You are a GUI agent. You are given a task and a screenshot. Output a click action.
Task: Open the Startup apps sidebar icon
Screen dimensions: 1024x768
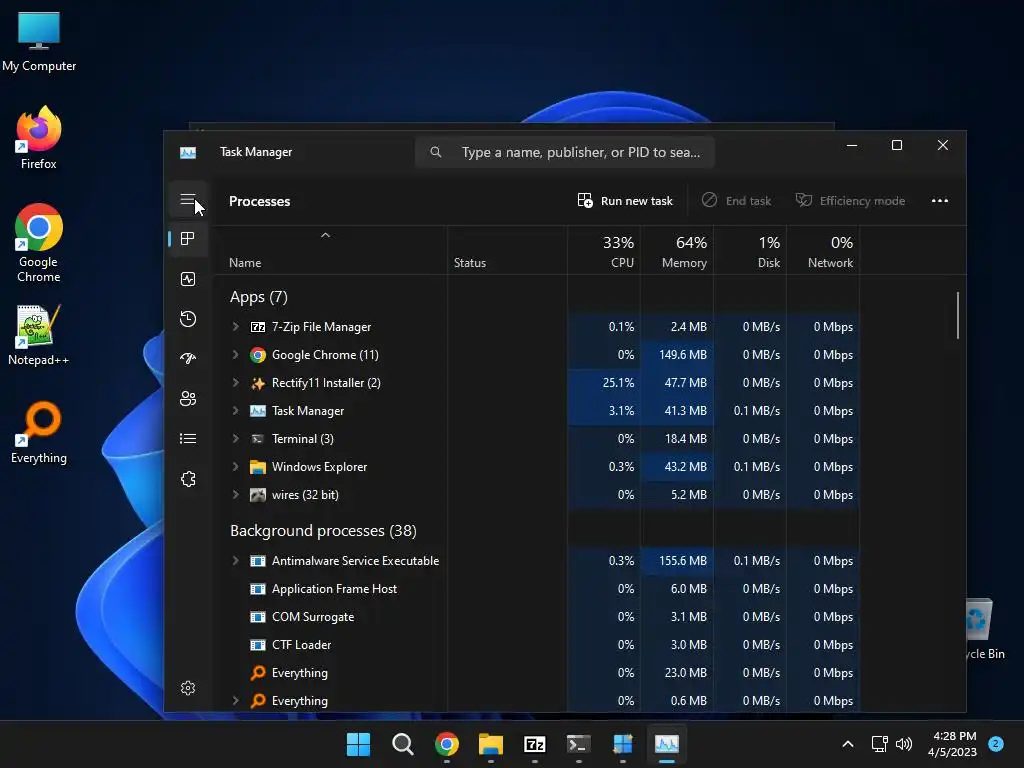click(187, 359)
